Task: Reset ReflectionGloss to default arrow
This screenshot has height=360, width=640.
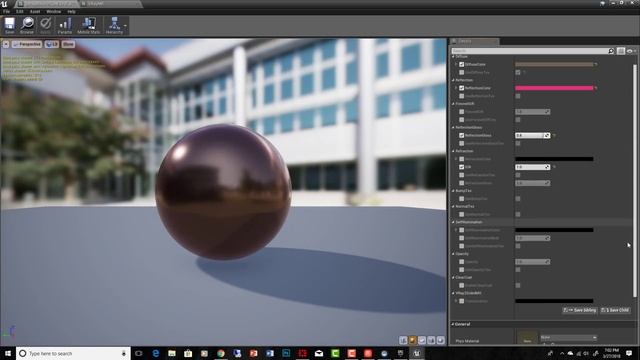Action: [x=554, y=136]
